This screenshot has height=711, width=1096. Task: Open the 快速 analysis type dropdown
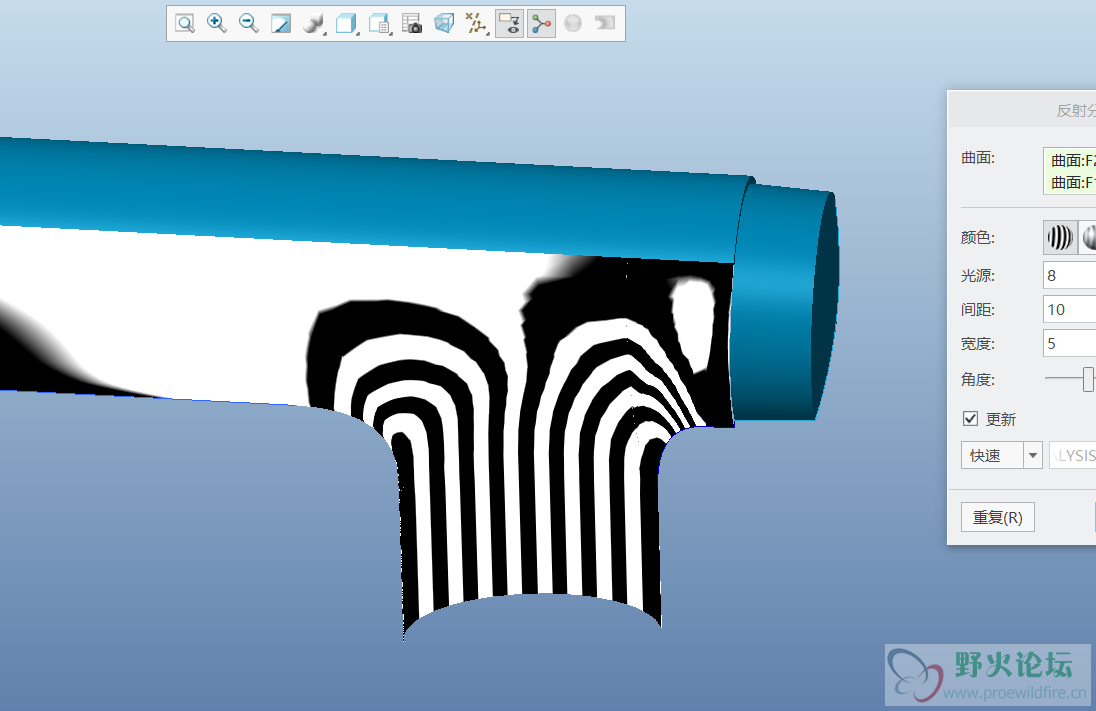(x=1001, y=456)
